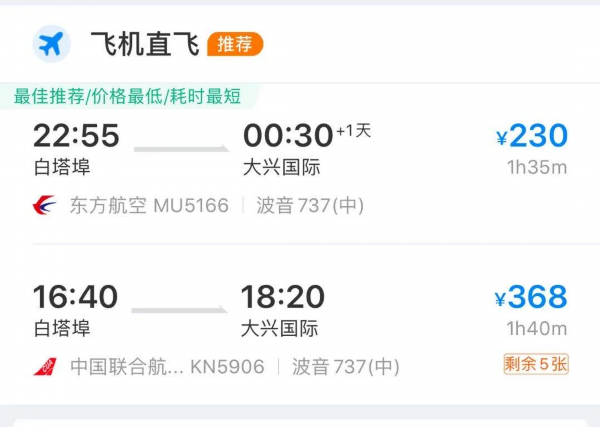Click 东方航空 airline name

click(x=108, y=206)
